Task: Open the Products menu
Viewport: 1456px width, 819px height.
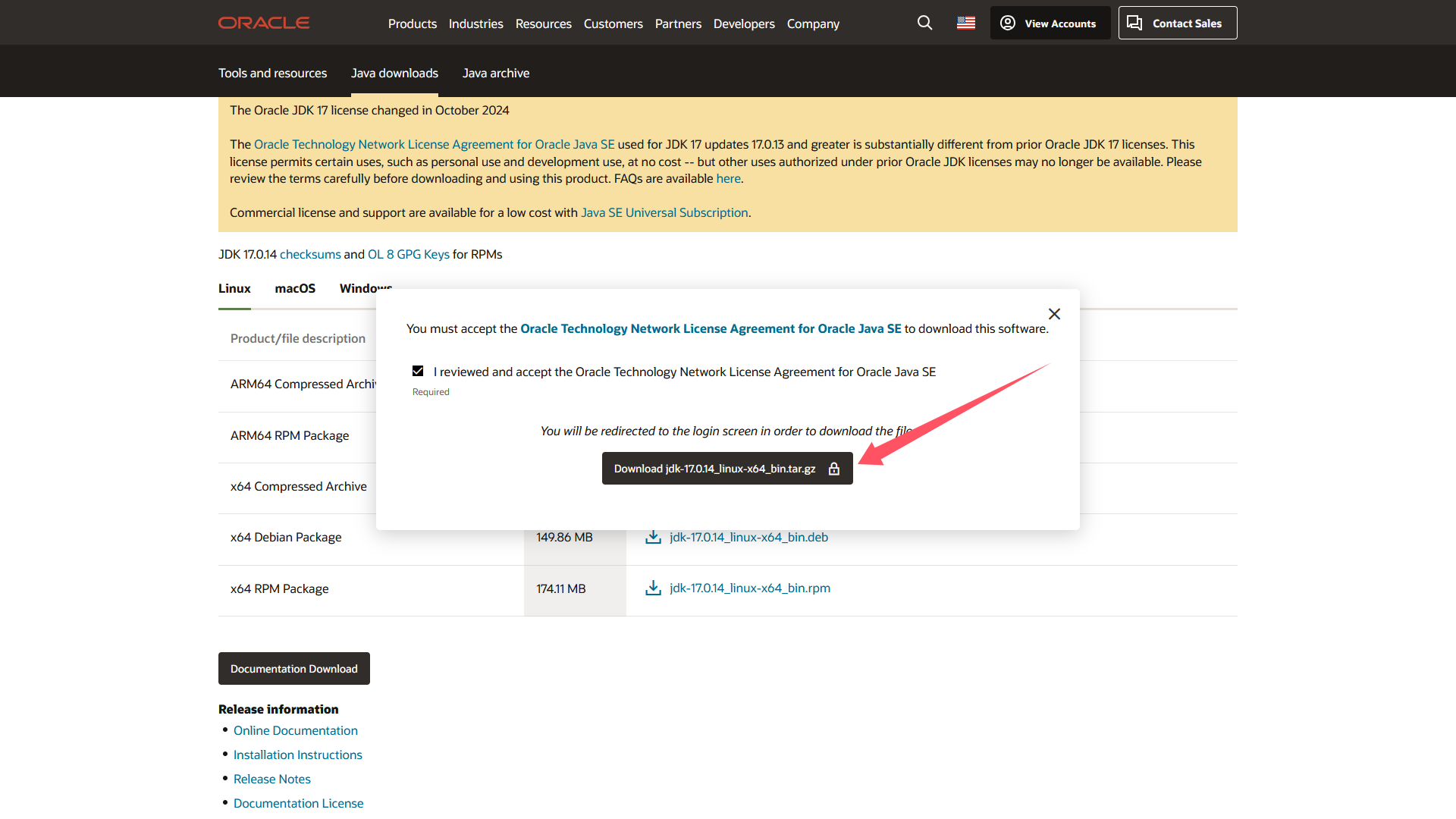Action: click(413, 24)
